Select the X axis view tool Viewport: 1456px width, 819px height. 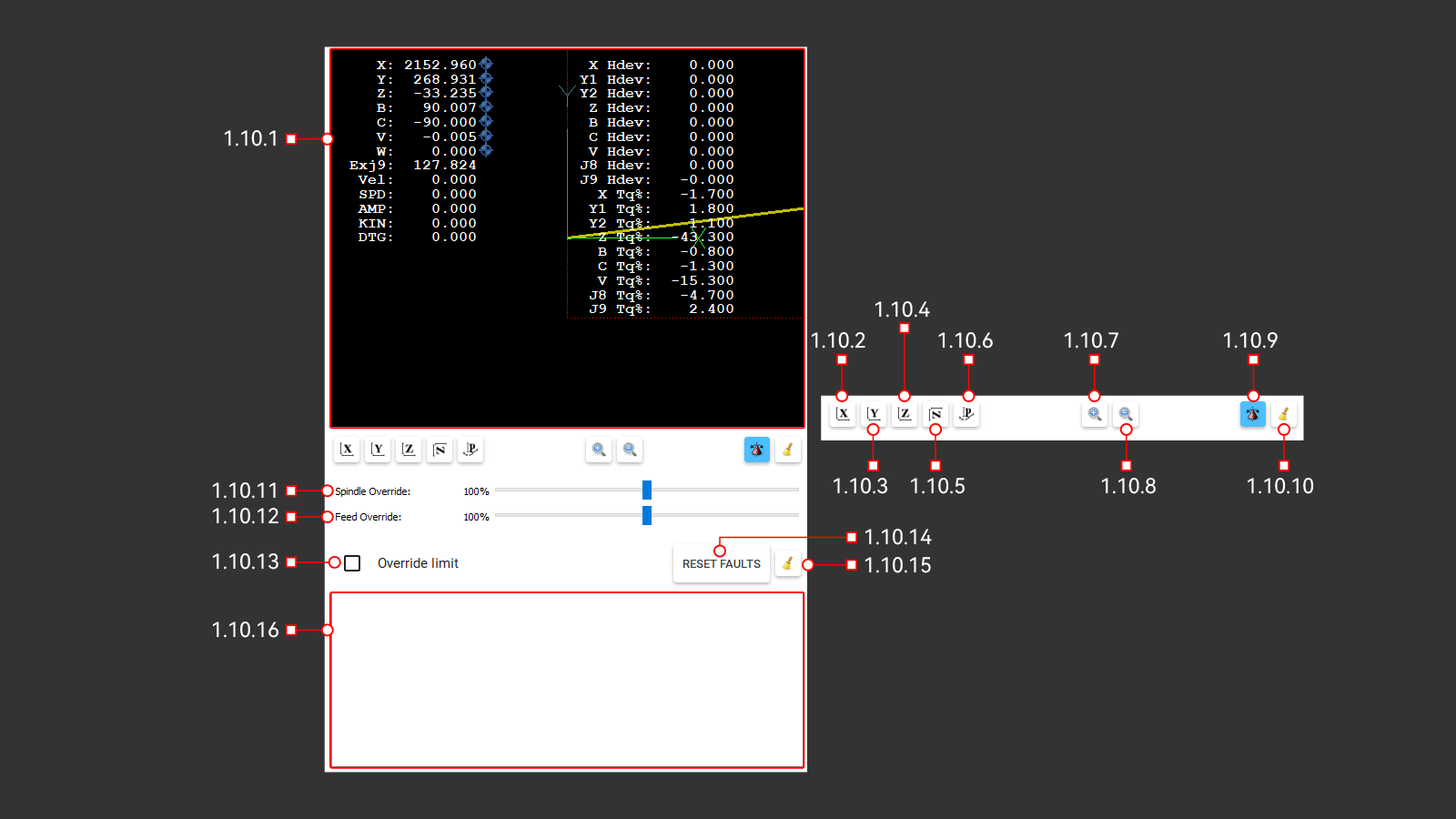coord(346,450)
